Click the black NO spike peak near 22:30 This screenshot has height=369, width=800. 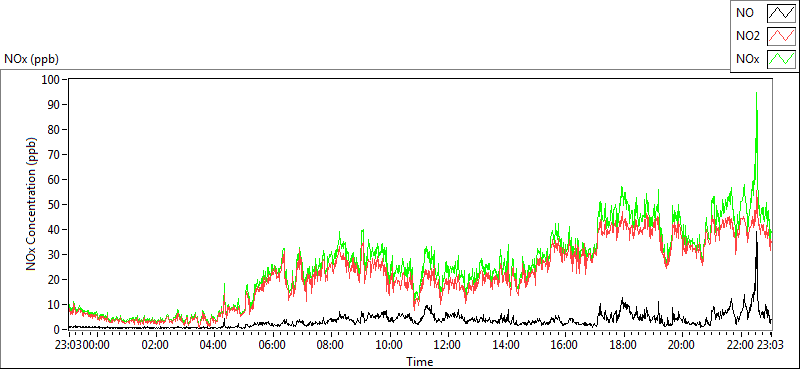coord(756,232)
